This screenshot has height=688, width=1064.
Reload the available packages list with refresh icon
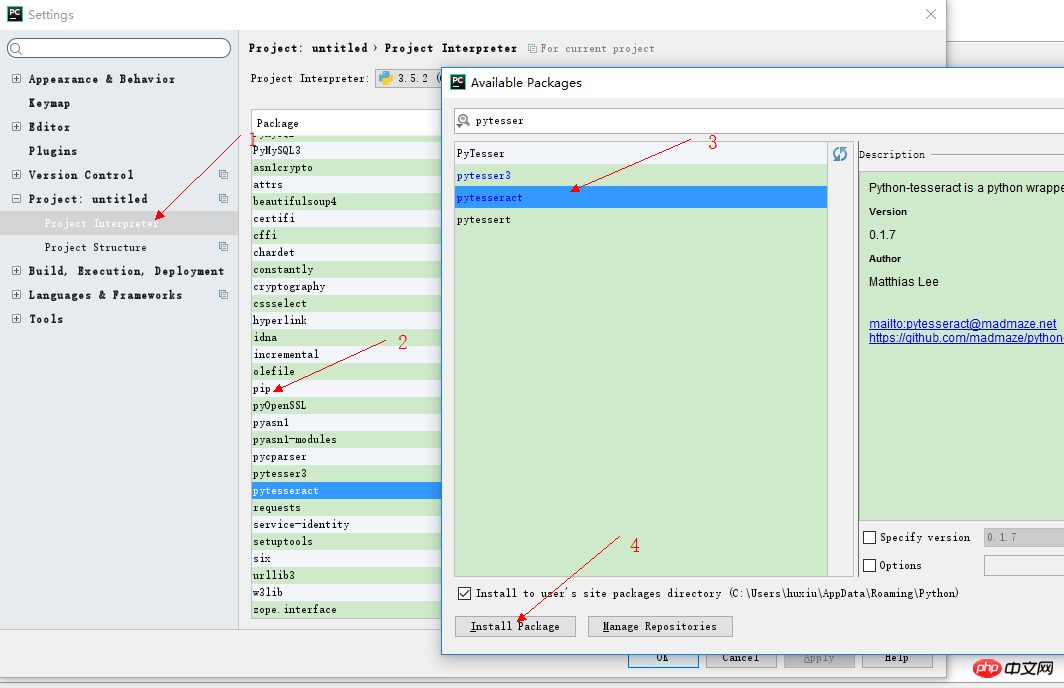pos(839,154)
